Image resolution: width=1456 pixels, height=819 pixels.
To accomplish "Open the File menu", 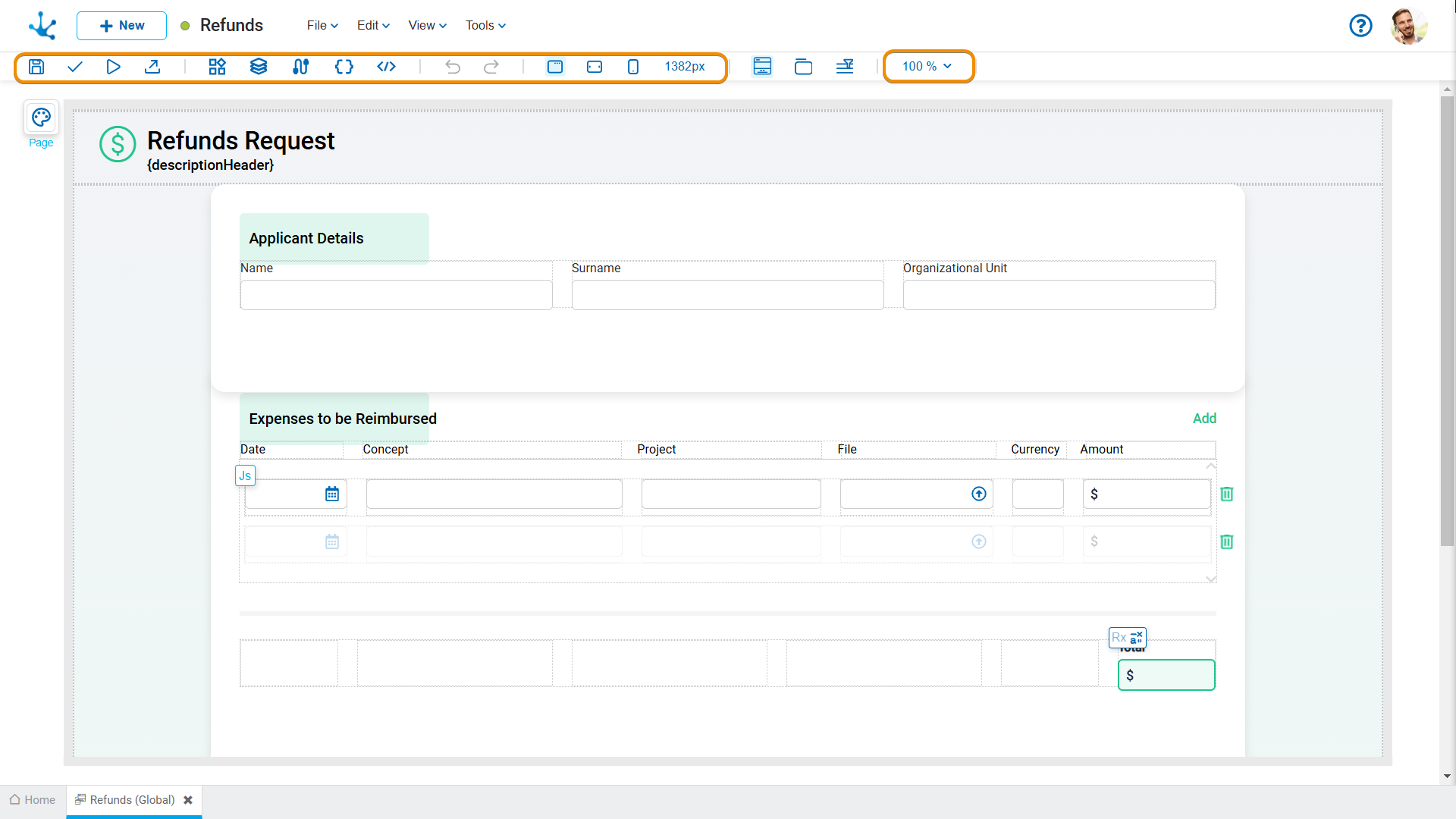I will click(322, 26).
